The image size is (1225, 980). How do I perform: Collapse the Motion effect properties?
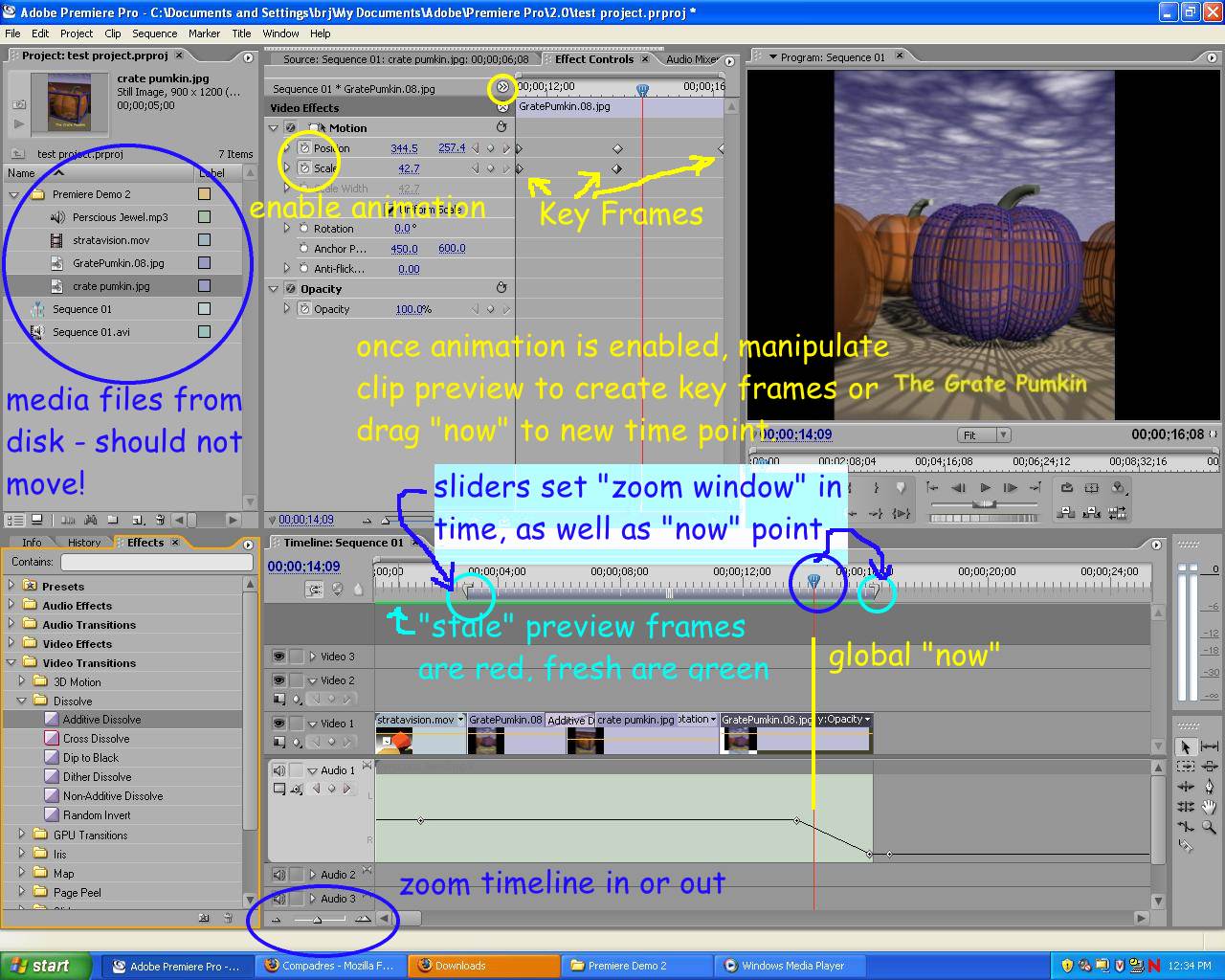[274, 127]
